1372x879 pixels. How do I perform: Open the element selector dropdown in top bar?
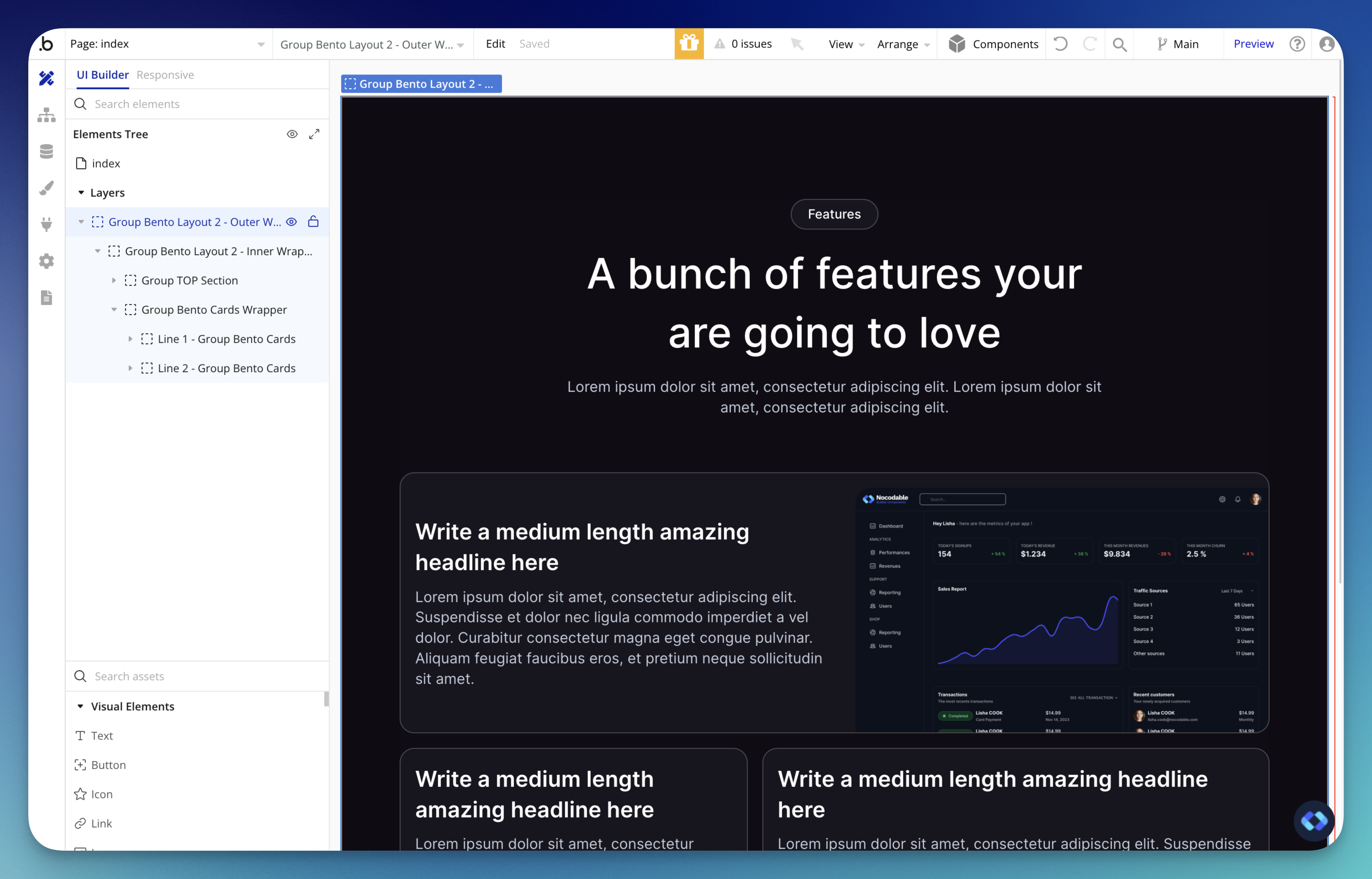(x=372, y=44)
